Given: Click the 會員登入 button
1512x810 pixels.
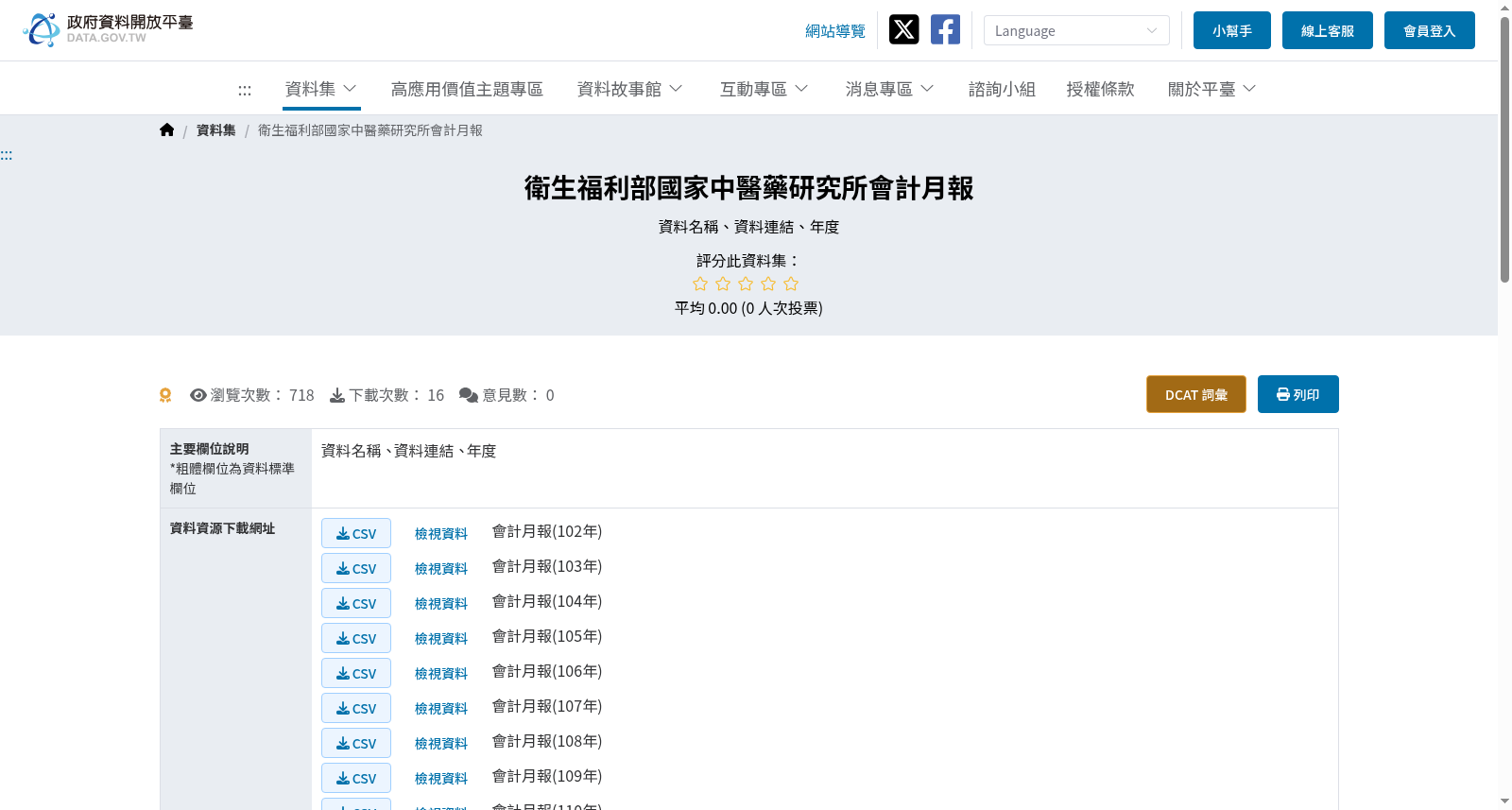Looking at the screenshot, I should [1430, 30].
